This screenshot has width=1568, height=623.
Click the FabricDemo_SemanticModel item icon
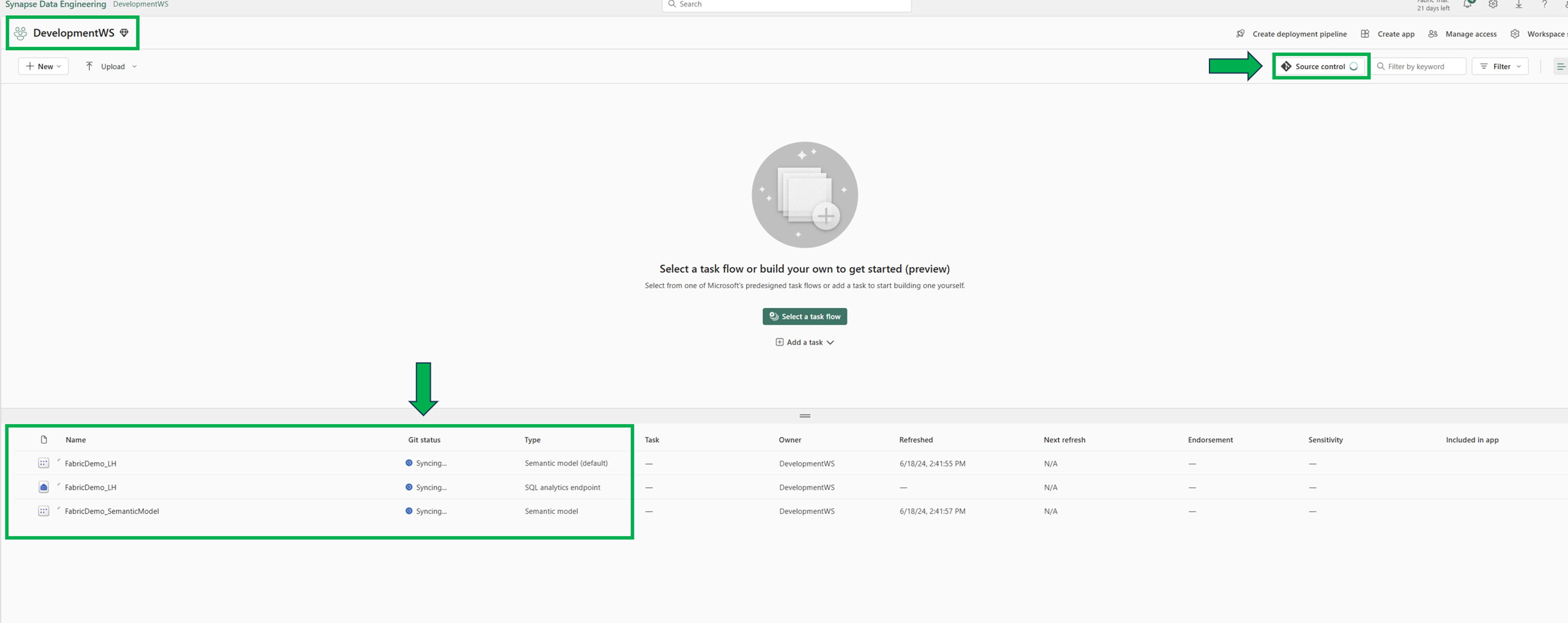(x=43, y=511)
